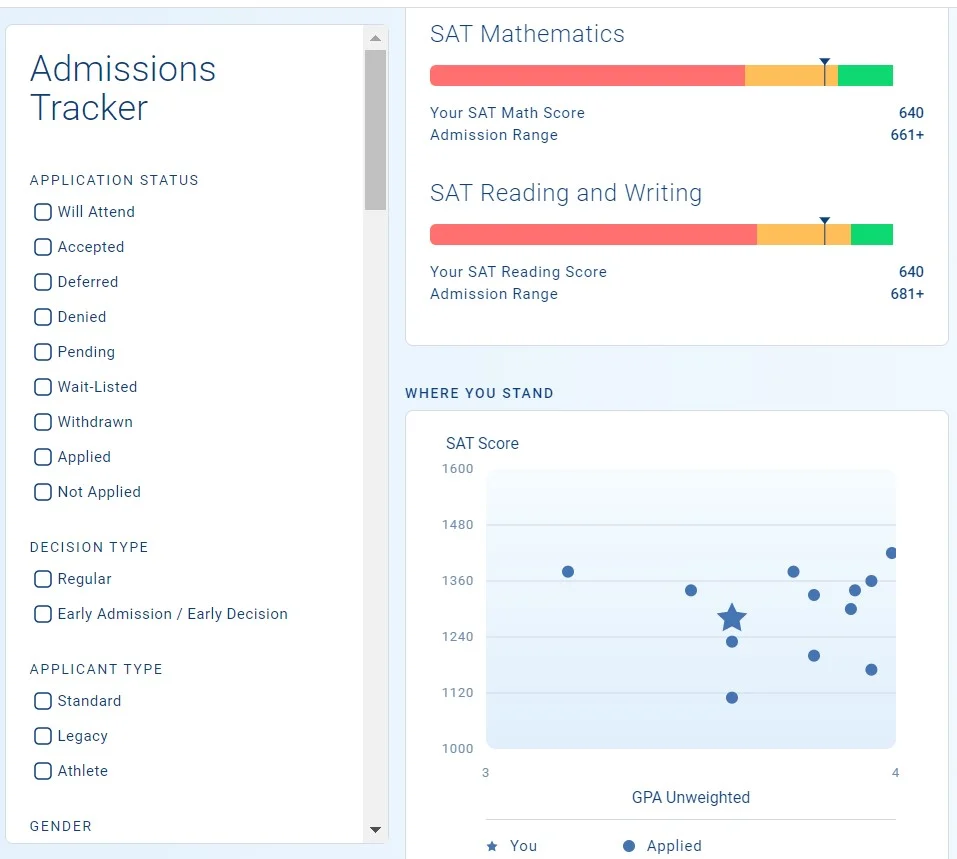The height and width of the screenshot is (859, 957).
Task: Click the green segment of Reading and Writing bar
Action: click(x=872, y=234)
